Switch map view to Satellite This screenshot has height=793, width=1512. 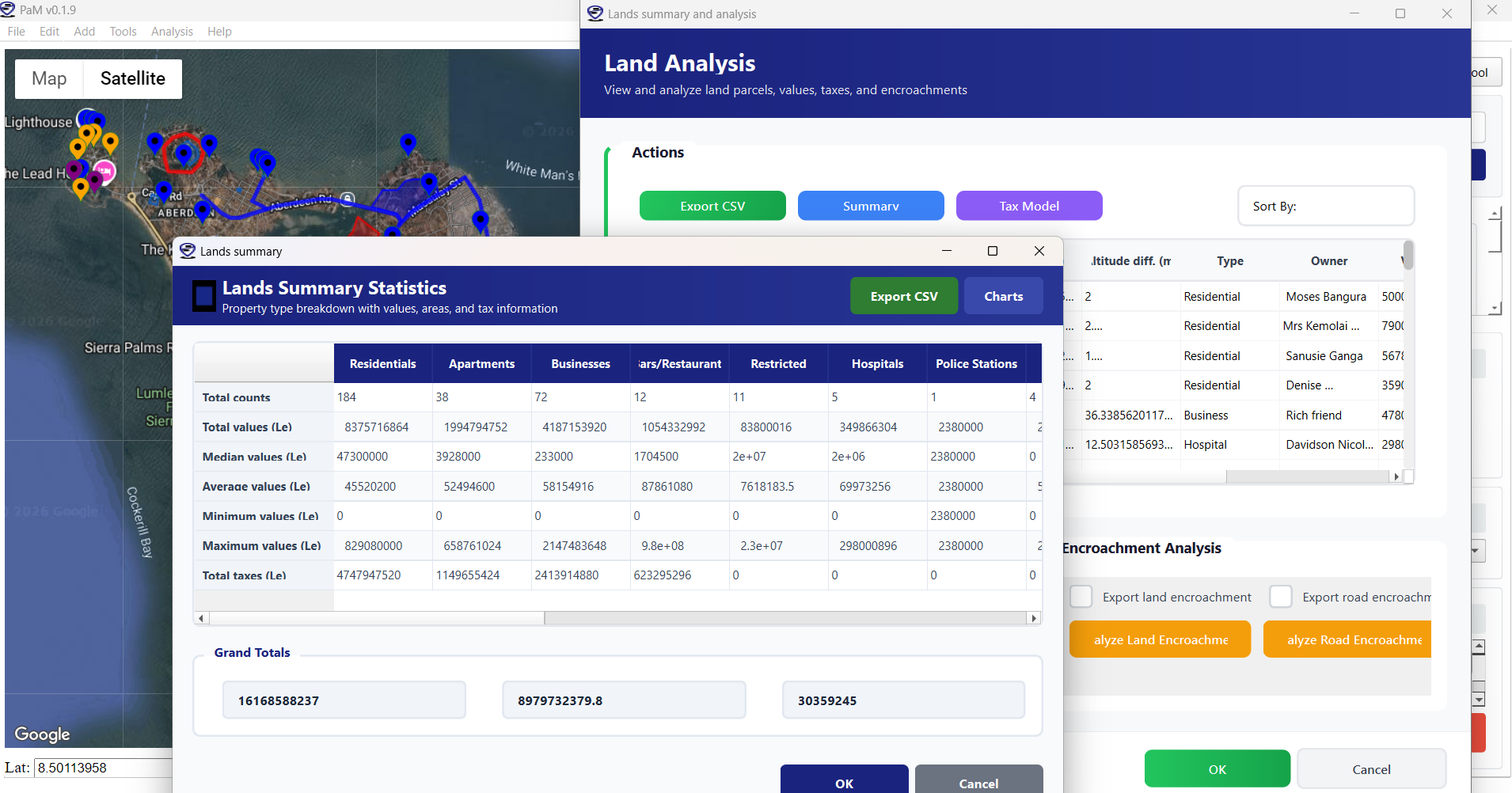(x=133, y=78)
